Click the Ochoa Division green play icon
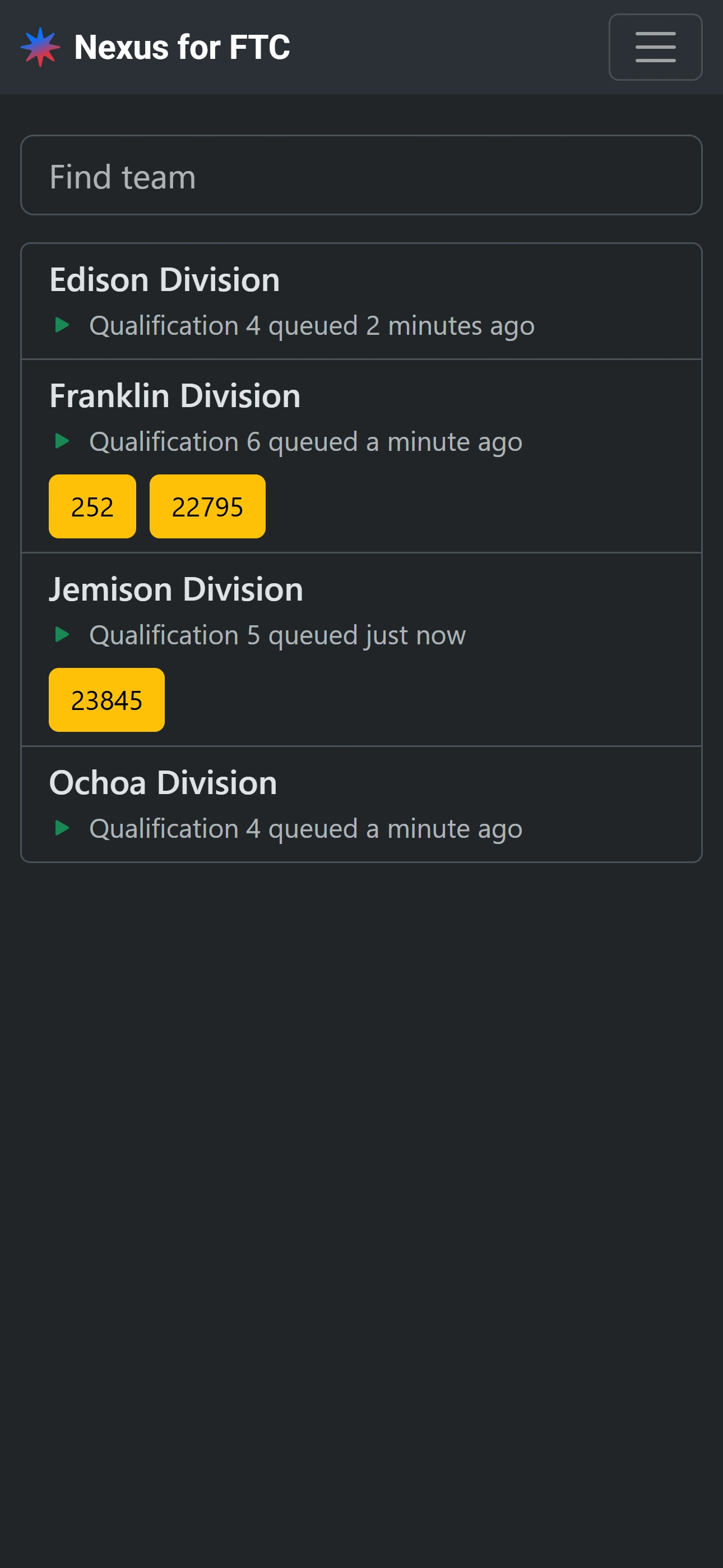 coord(62,828)
